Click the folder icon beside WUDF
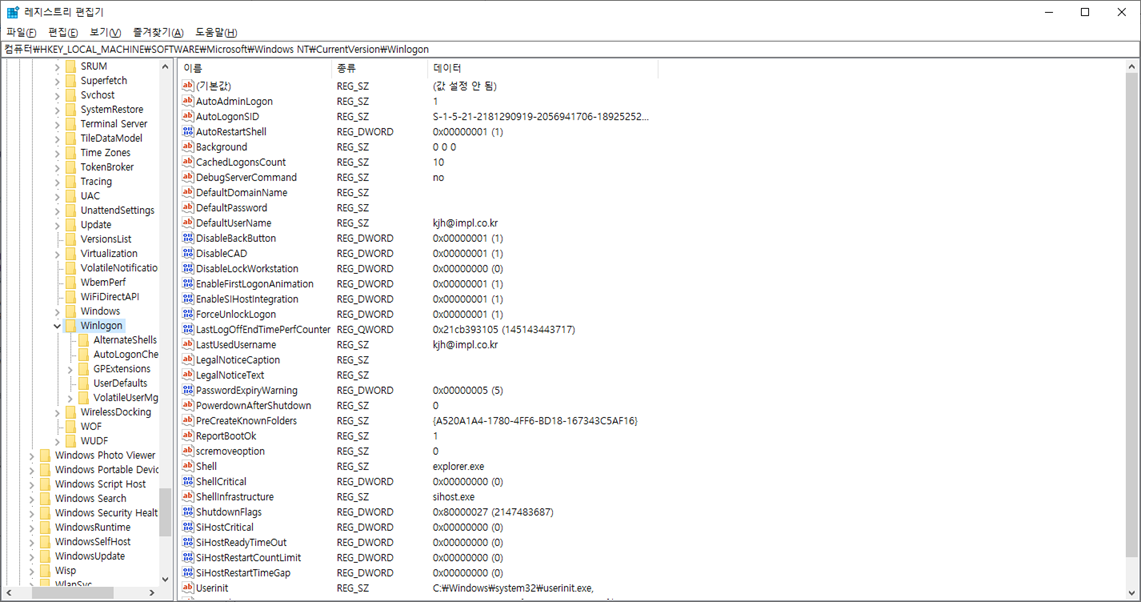1141x602 pixels. point(71,441)
